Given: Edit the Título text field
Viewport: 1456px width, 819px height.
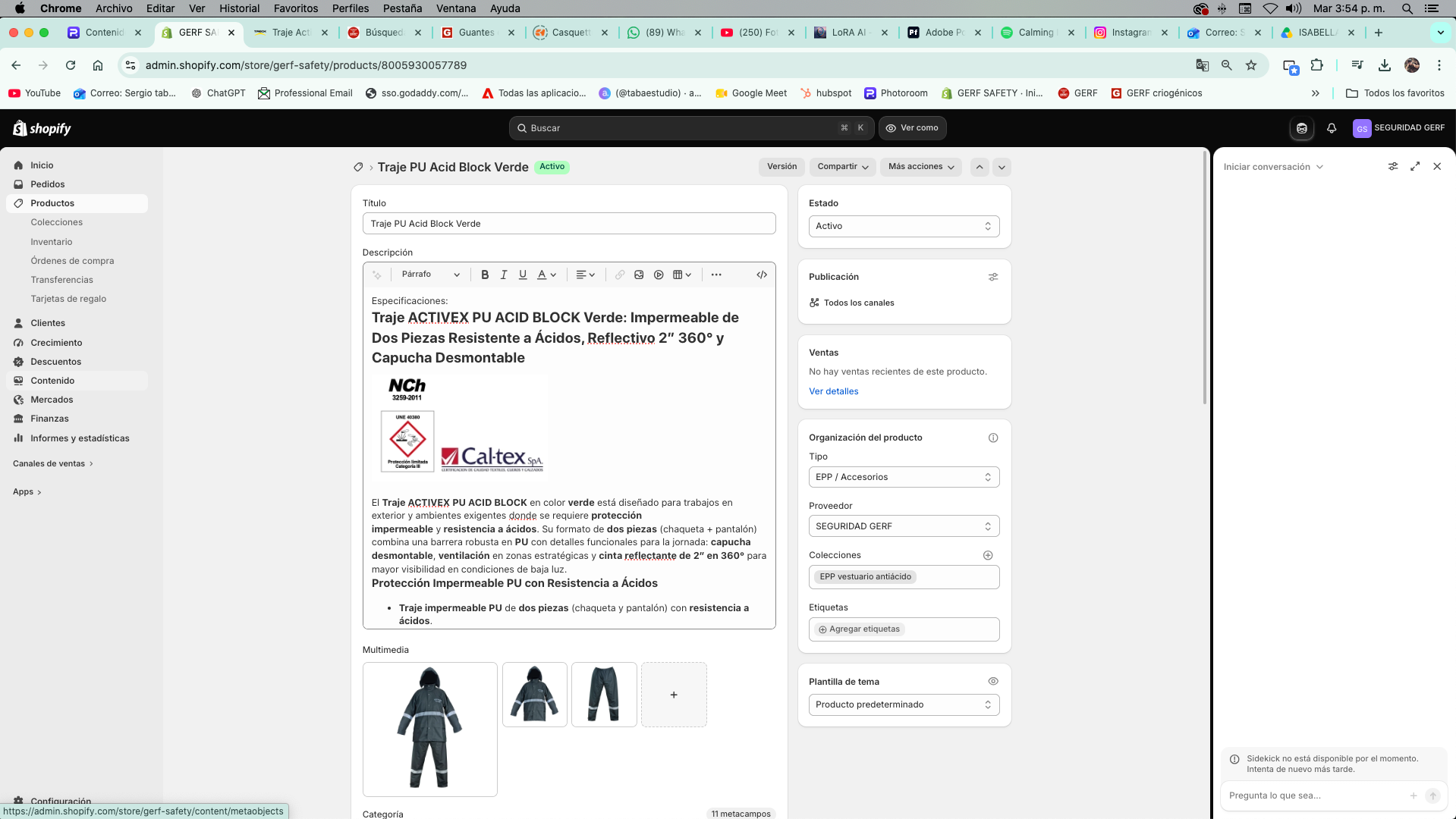Looking at the screenshot, I should tap(569, 224).
